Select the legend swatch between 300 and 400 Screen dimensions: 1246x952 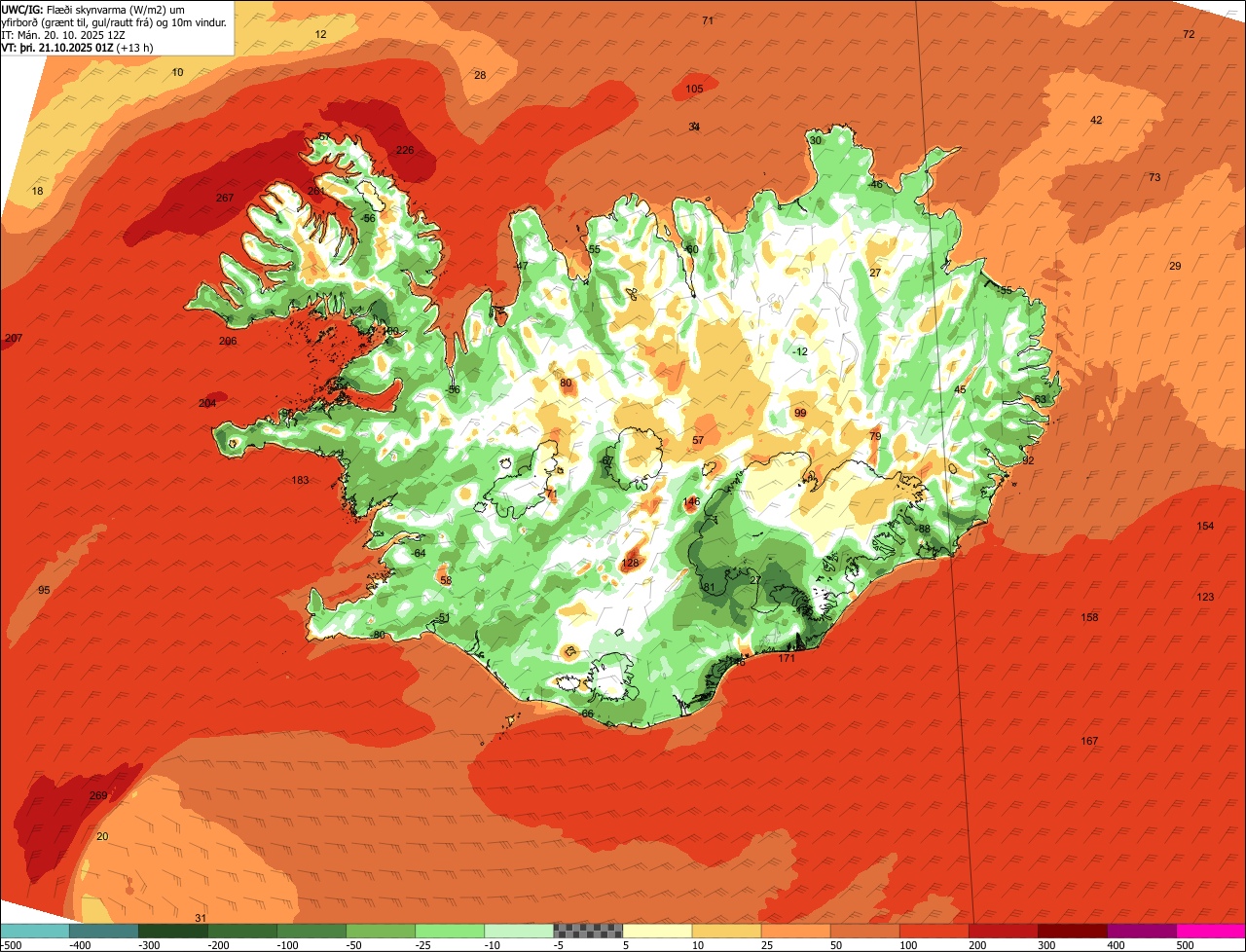1072,931
